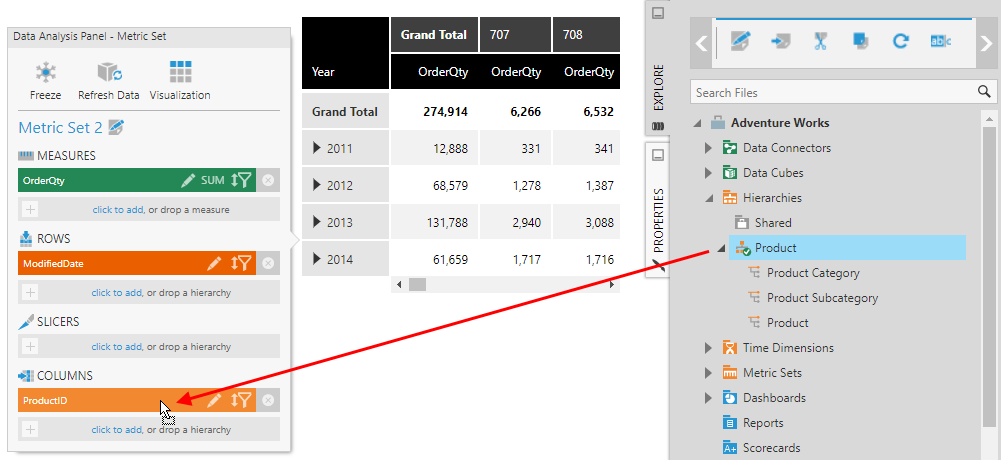Edit the OrderQty measure with pencil icon

[188, 180]
